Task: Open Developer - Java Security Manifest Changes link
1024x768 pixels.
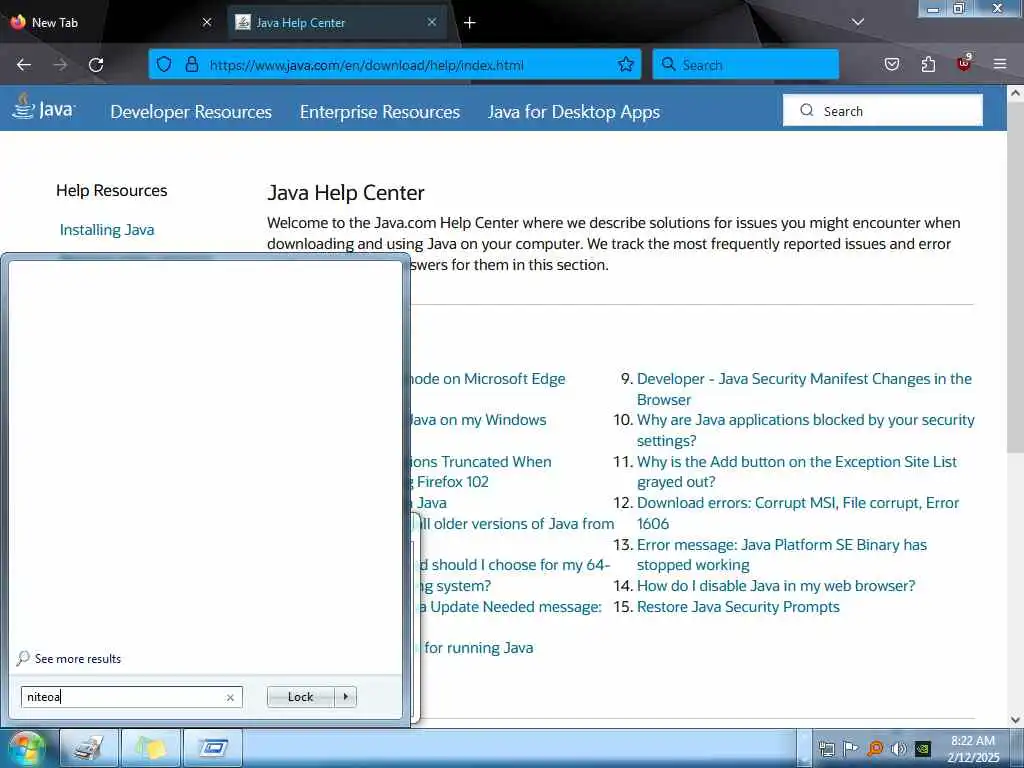Action: [x=805, y=389]
